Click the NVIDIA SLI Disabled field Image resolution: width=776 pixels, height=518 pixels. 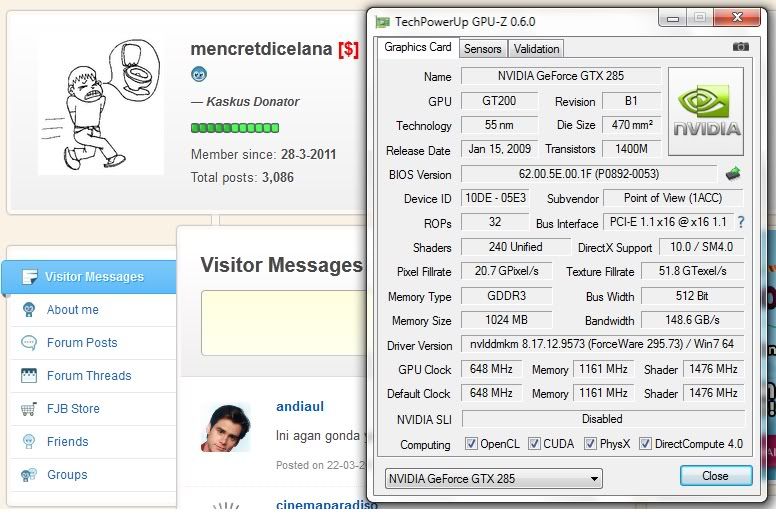[602, 419]
